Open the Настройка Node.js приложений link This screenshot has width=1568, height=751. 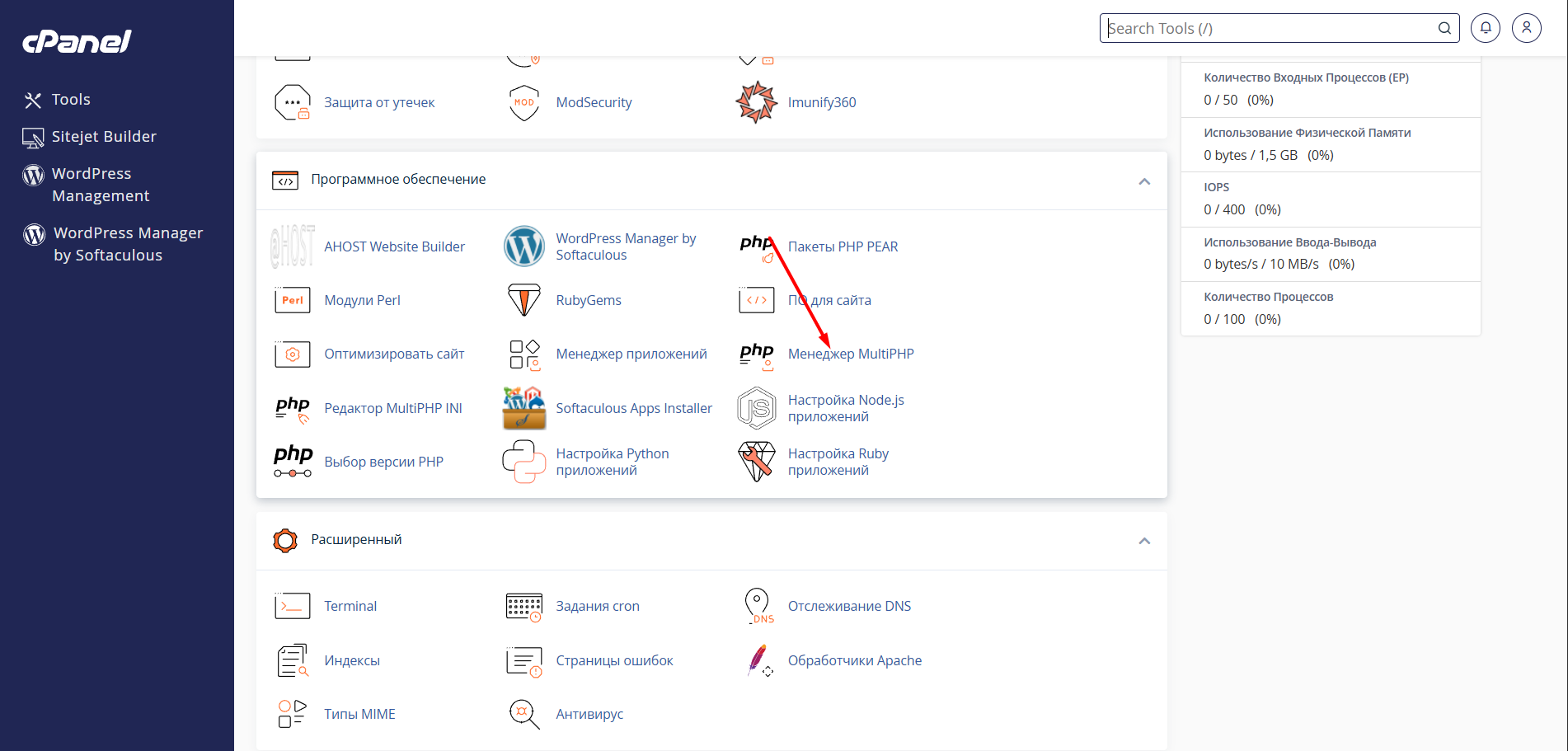[846, 408]
